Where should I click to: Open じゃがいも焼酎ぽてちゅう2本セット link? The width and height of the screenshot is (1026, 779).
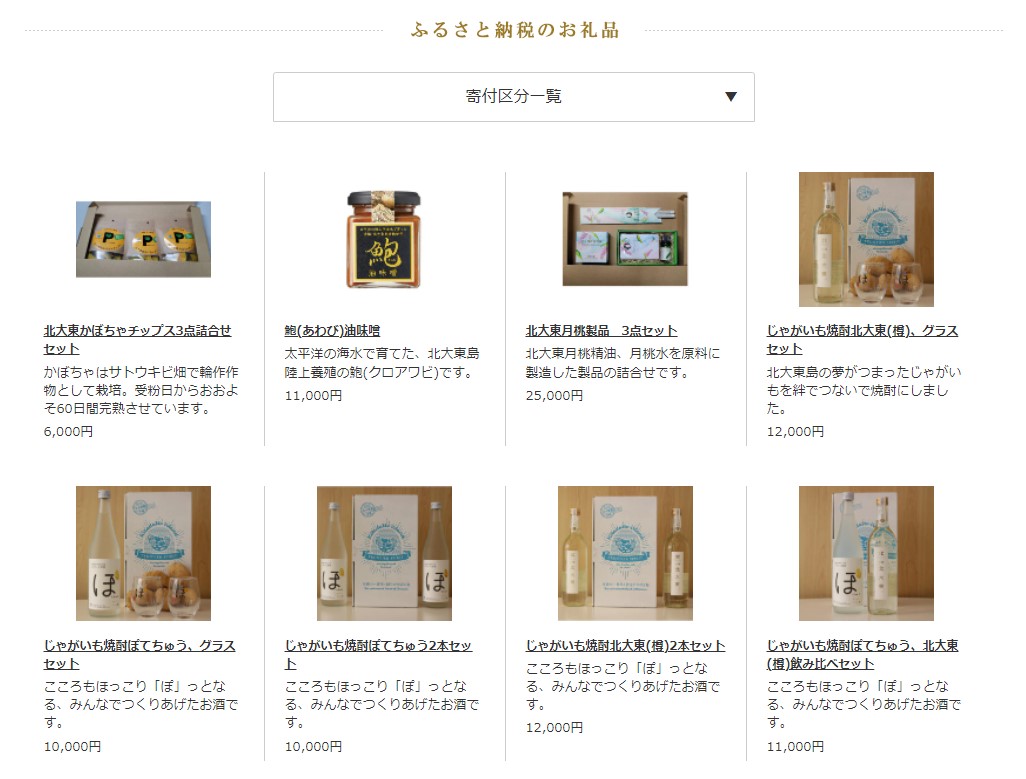[378, 654]
